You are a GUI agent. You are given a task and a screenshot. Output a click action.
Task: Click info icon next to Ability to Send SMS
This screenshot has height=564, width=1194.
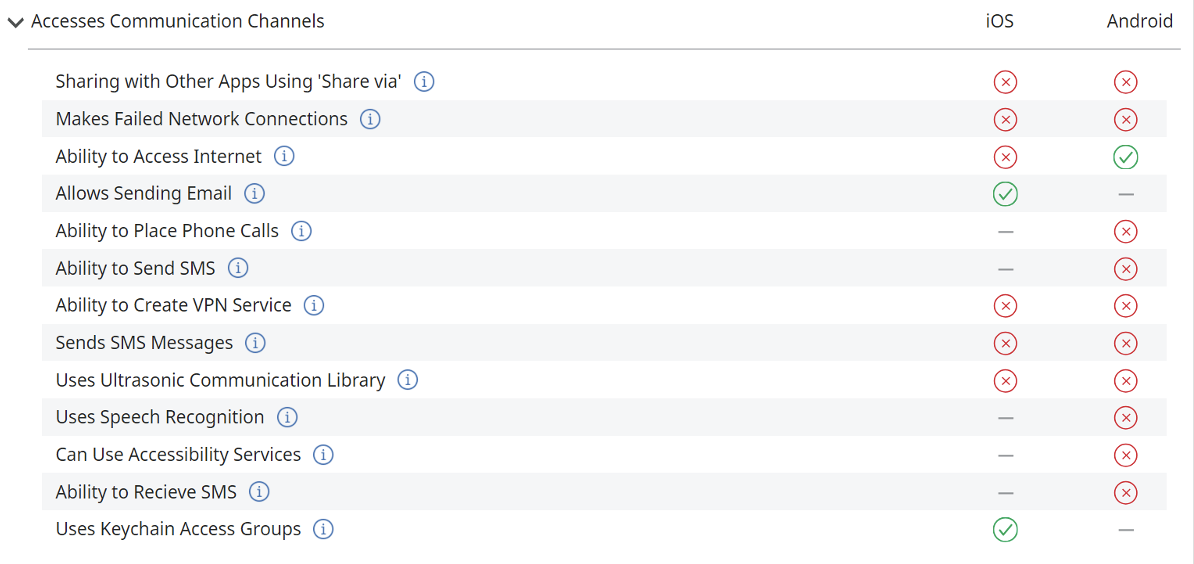point(238,268)
